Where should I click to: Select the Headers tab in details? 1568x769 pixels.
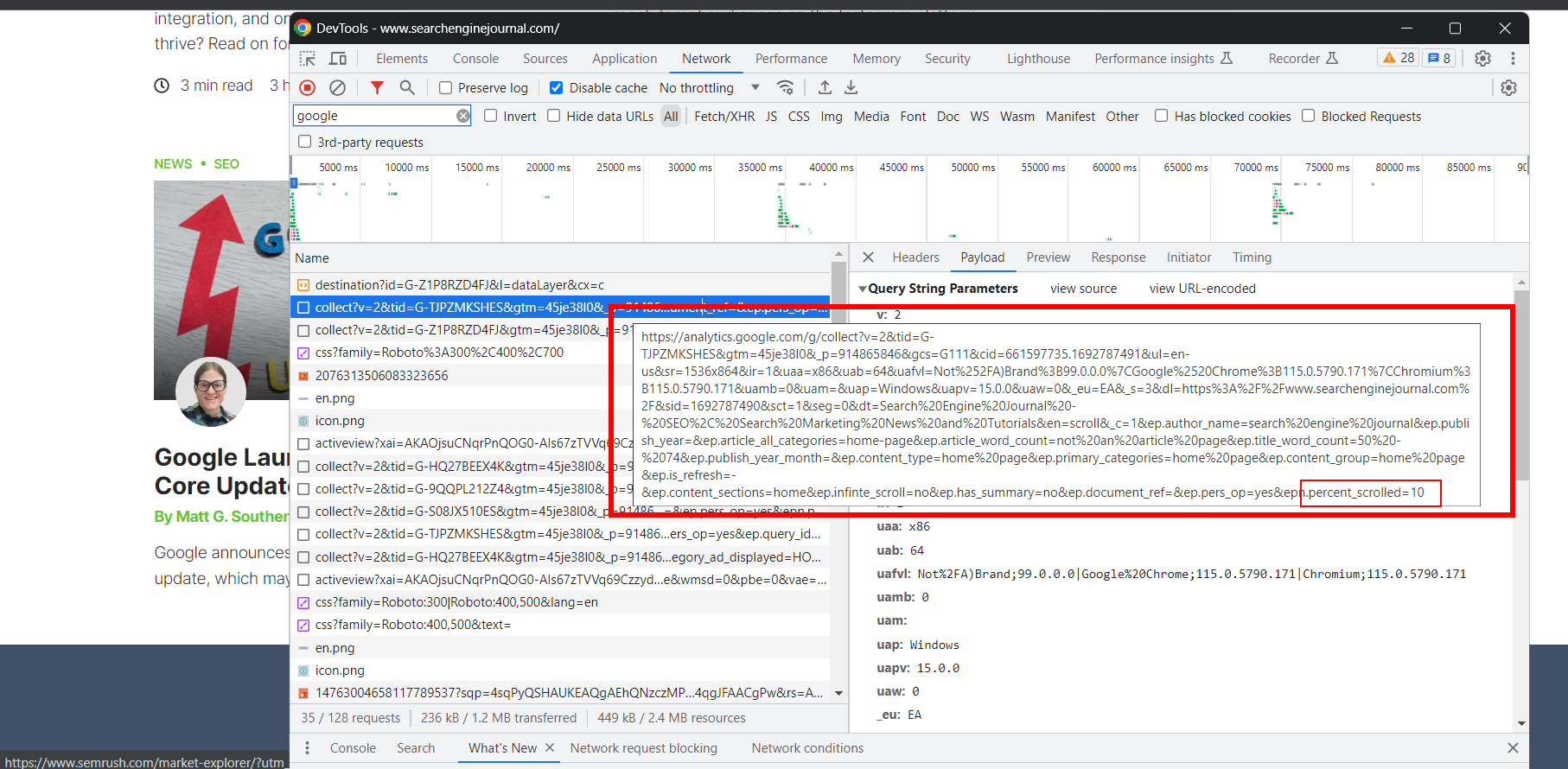(915, 257)
